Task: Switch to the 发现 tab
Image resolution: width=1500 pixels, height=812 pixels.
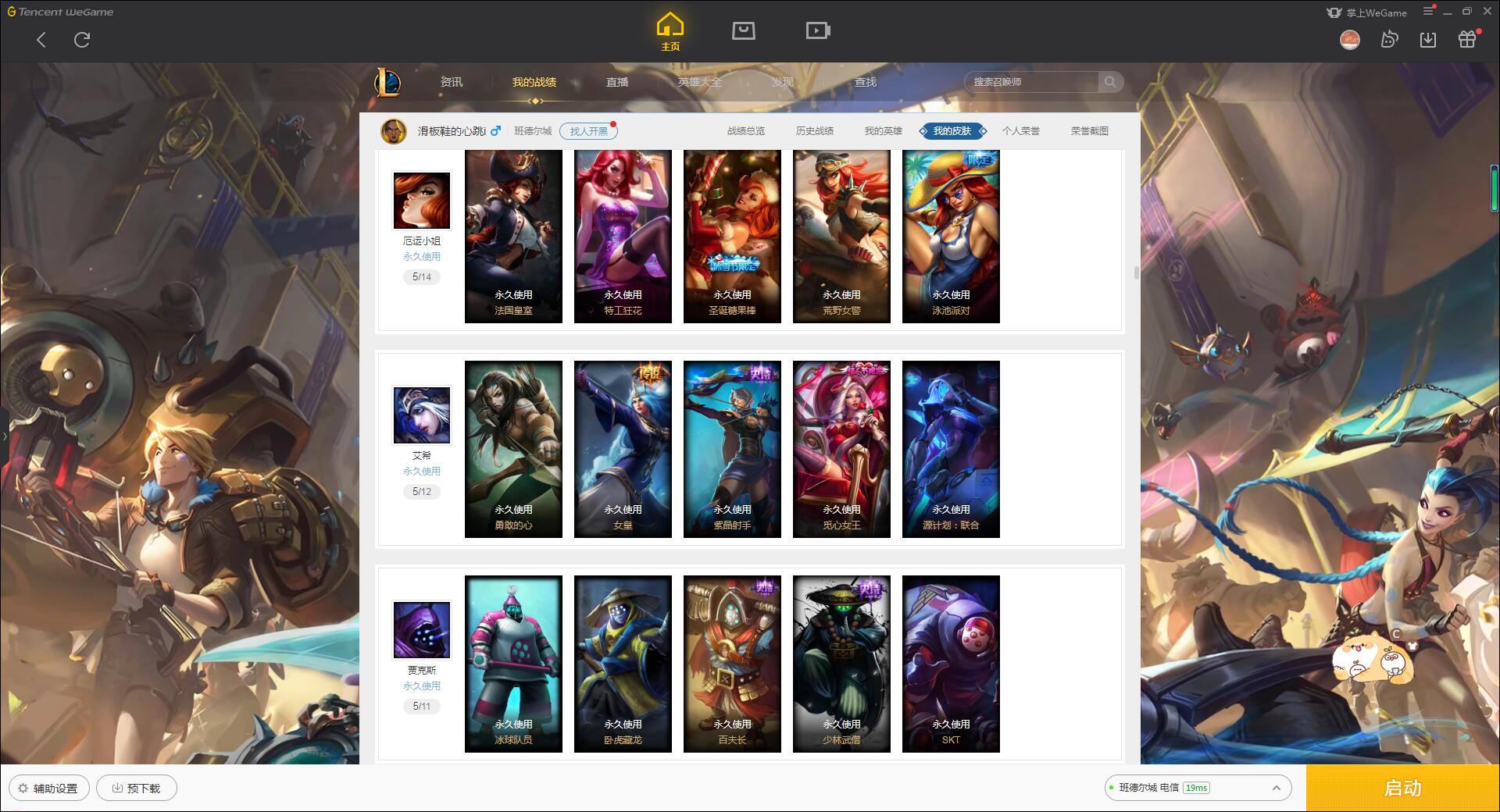Action: tap(783, 82)
